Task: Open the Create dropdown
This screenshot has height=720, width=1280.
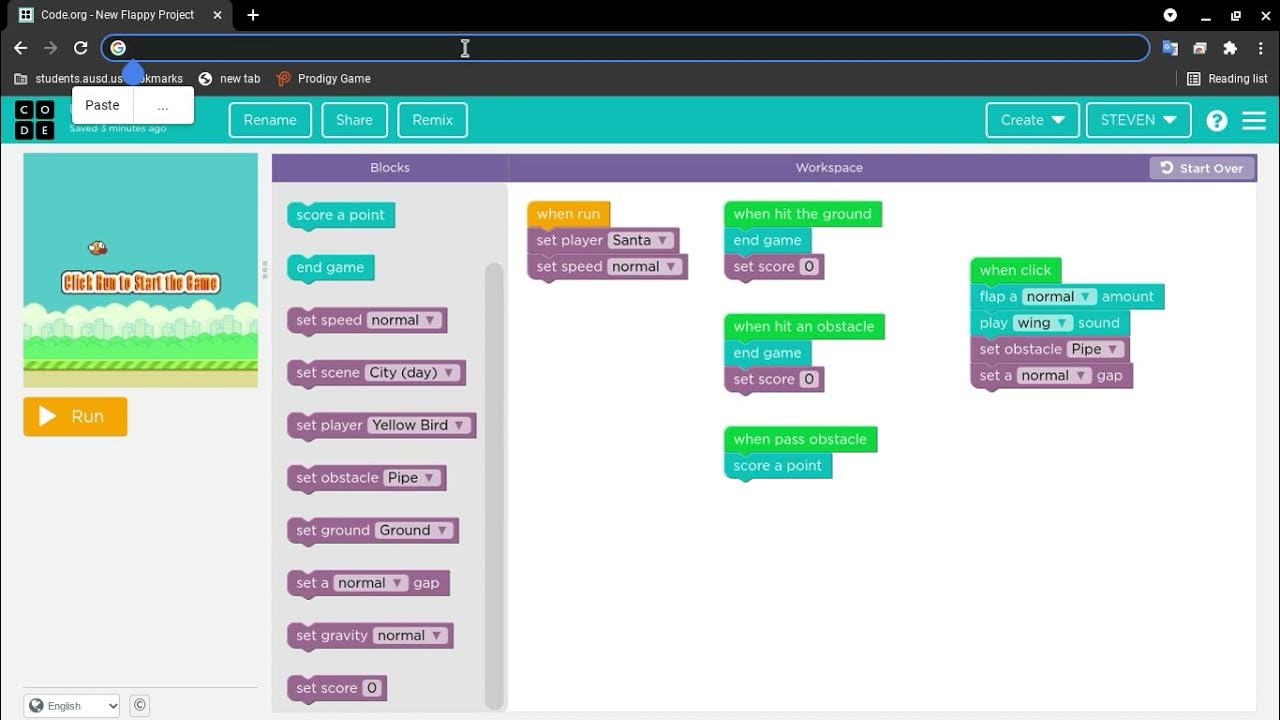Action: tap(1032, 120)
